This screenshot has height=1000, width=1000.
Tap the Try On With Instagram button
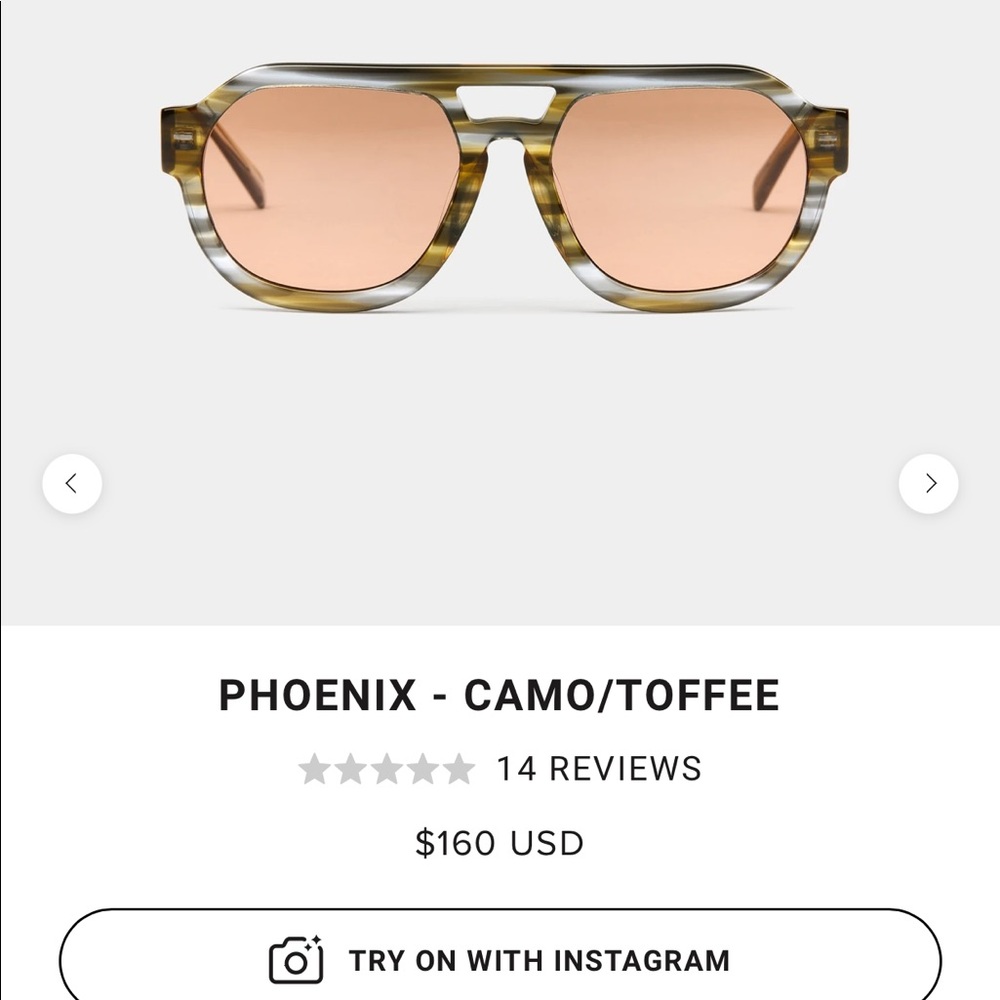point(500,958)
